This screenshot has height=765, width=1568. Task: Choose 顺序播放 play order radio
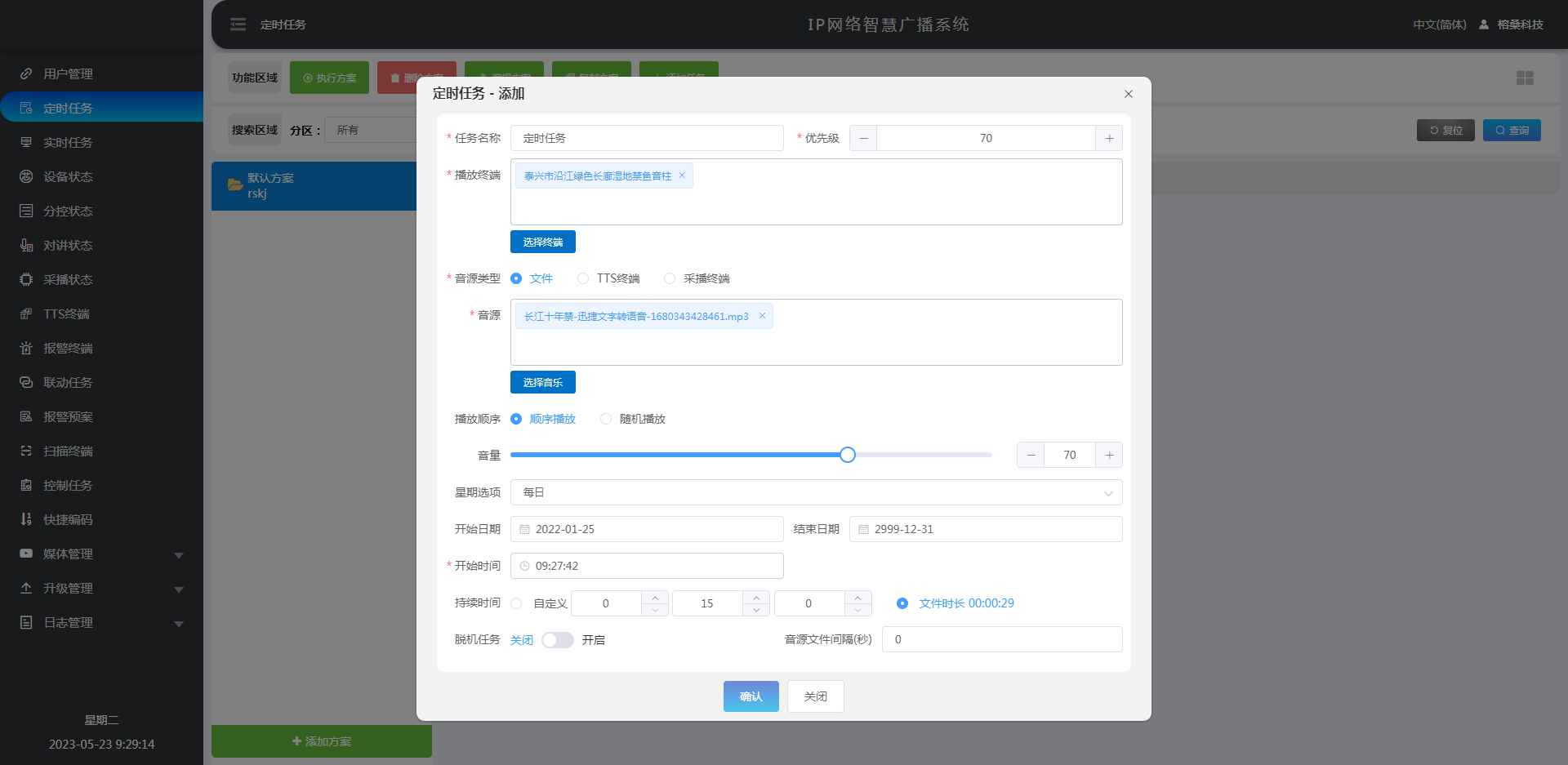click(x=516, y=419)
